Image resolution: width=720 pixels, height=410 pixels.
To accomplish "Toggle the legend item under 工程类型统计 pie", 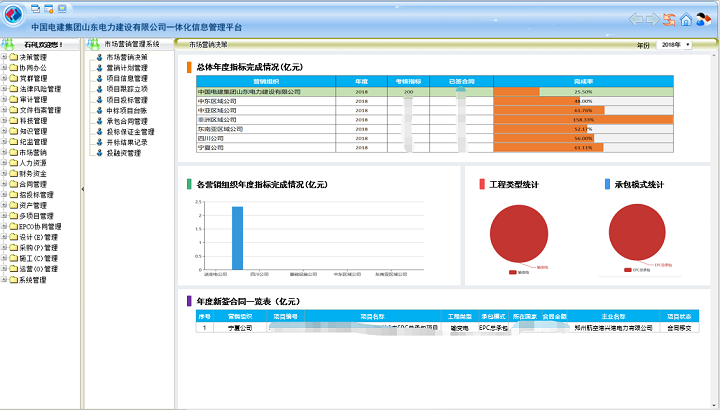I will pyautogui.click(x=519, y=272).
